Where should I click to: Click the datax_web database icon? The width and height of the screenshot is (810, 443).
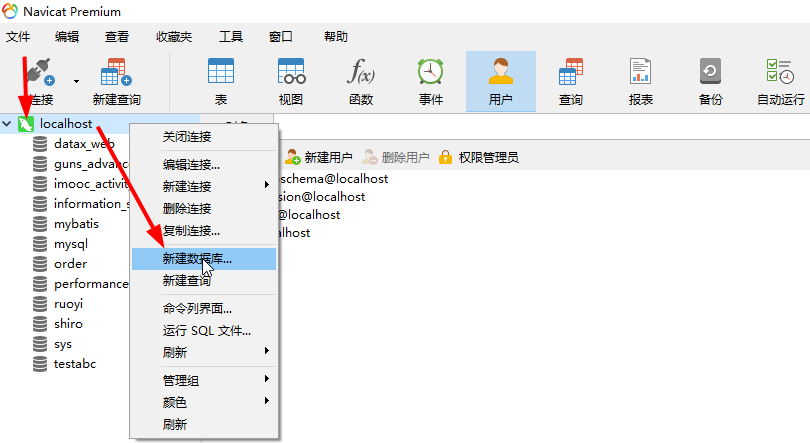pyautogui.click(x=40, y=144)
